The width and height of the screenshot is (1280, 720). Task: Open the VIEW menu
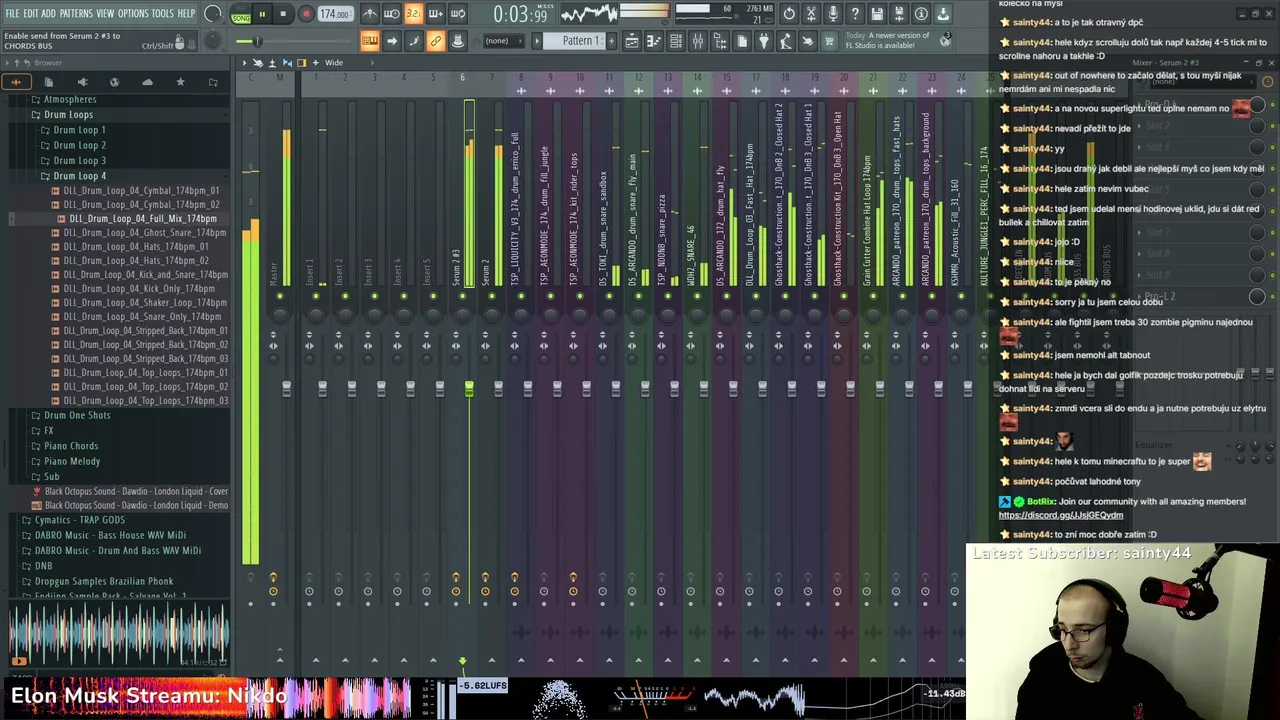coord(105,14)
